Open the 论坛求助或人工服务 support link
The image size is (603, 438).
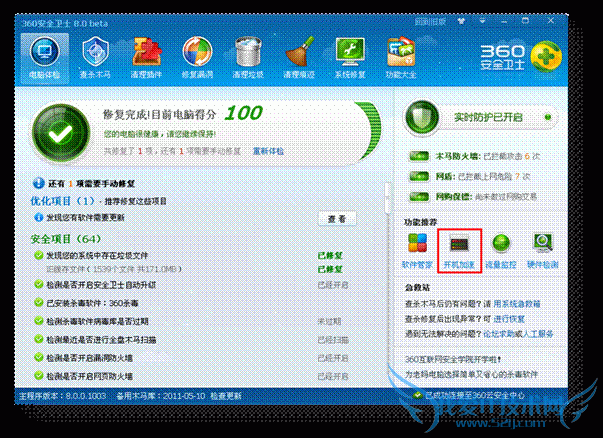518,334
